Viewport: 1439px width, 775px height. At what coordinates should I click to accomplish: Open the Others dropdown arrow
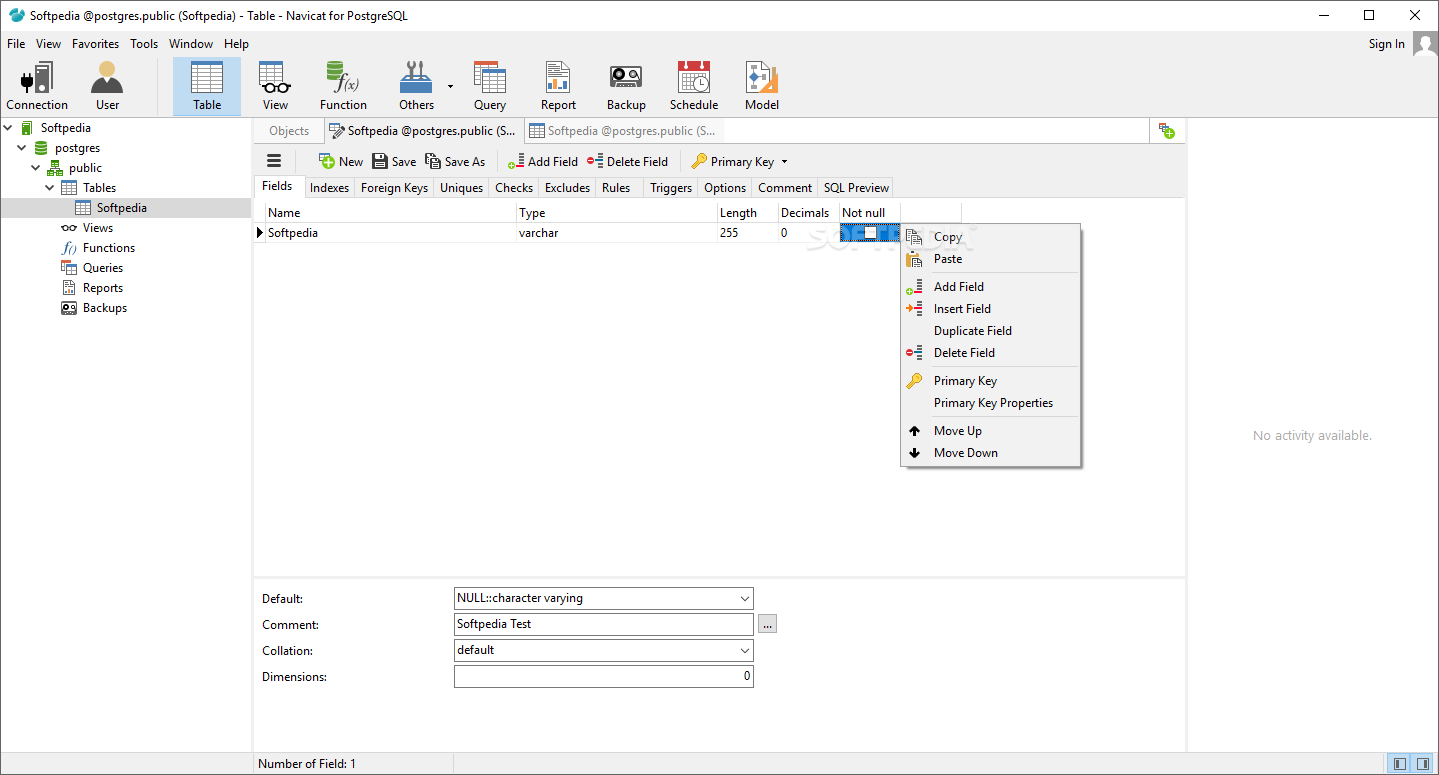pos(450,87)
